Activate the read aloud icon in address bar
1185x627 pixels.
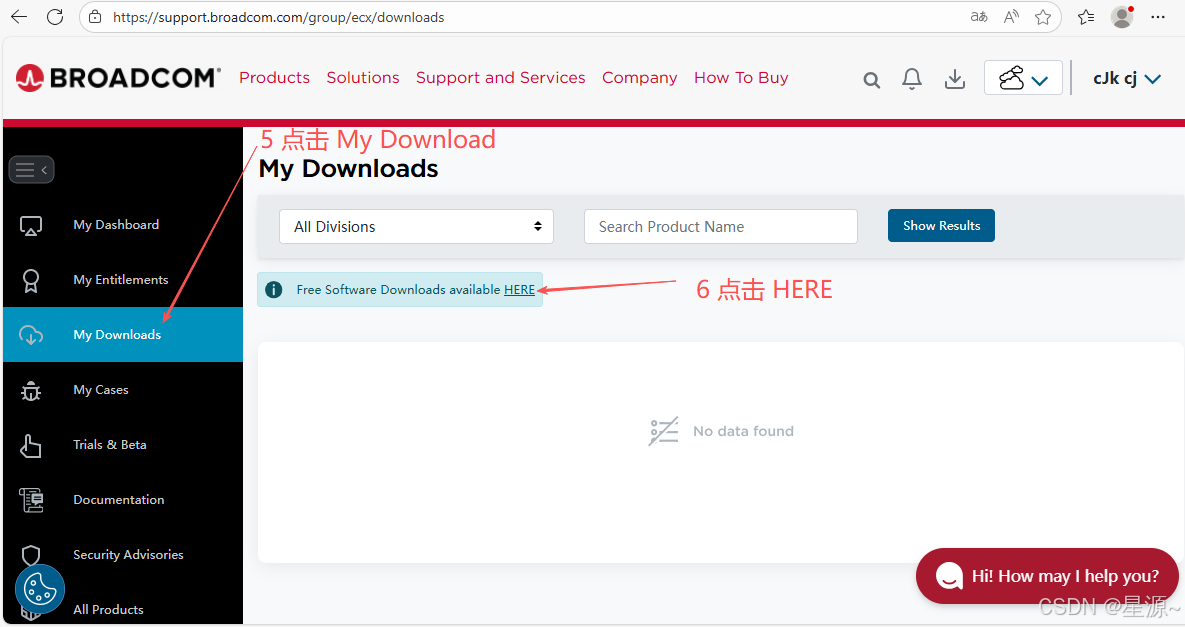point(1011,17)
